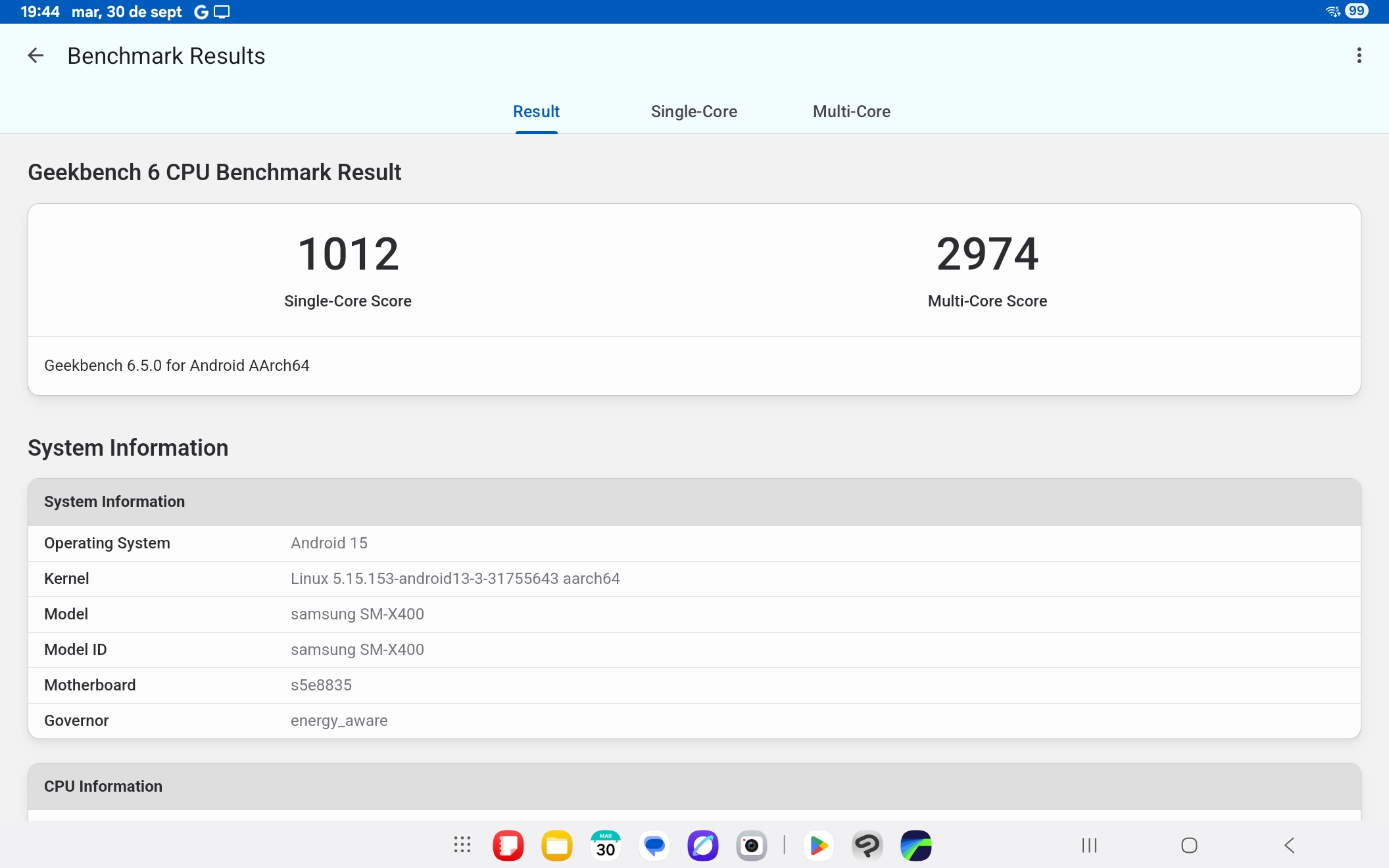Open the Calendar app showing 30
The height and width of the screenshot is (868, 1389).
pyautogui.click(x=606, y=845)
